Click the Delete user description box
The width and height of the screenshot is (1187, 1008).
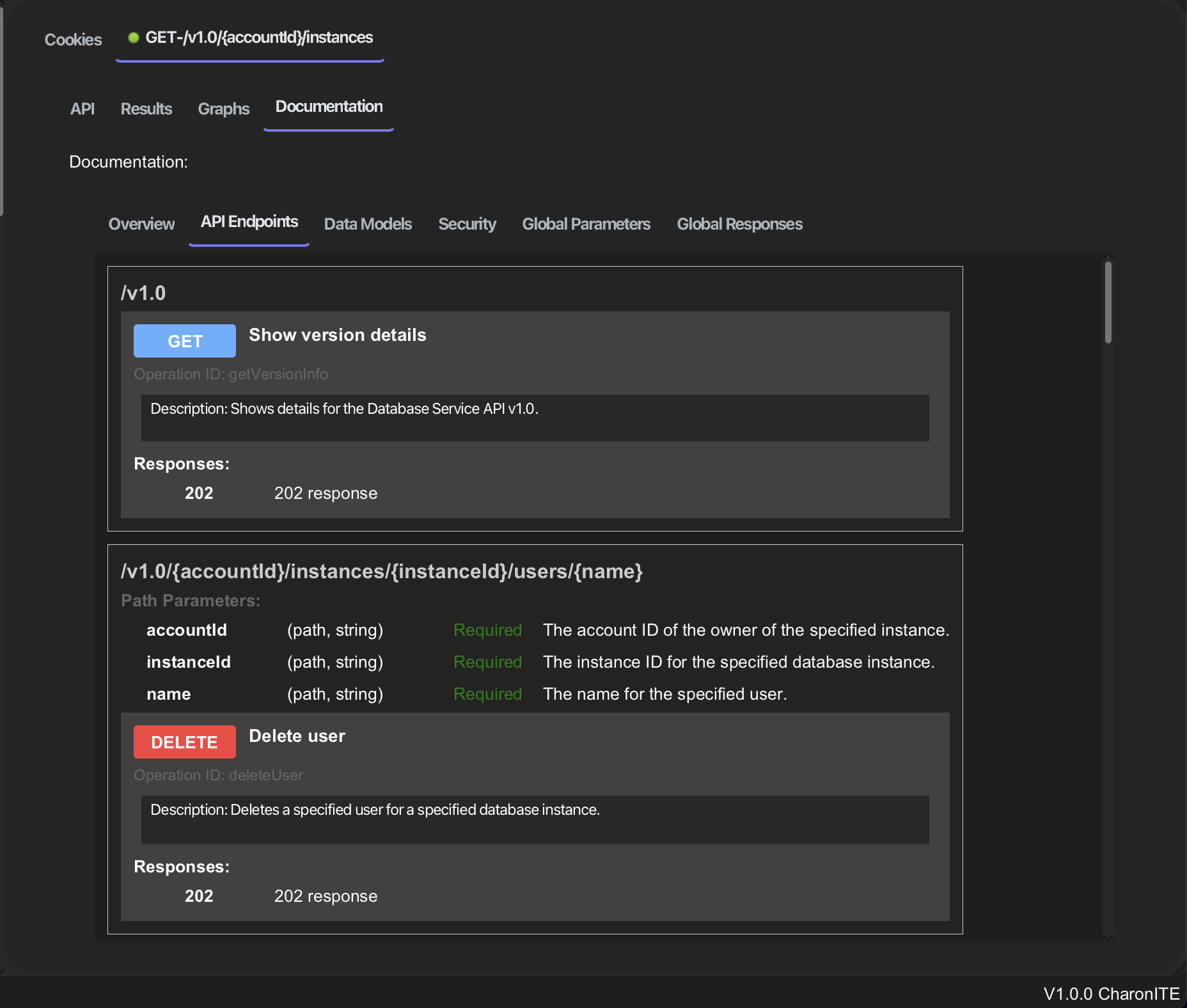[x=535, y=819]
